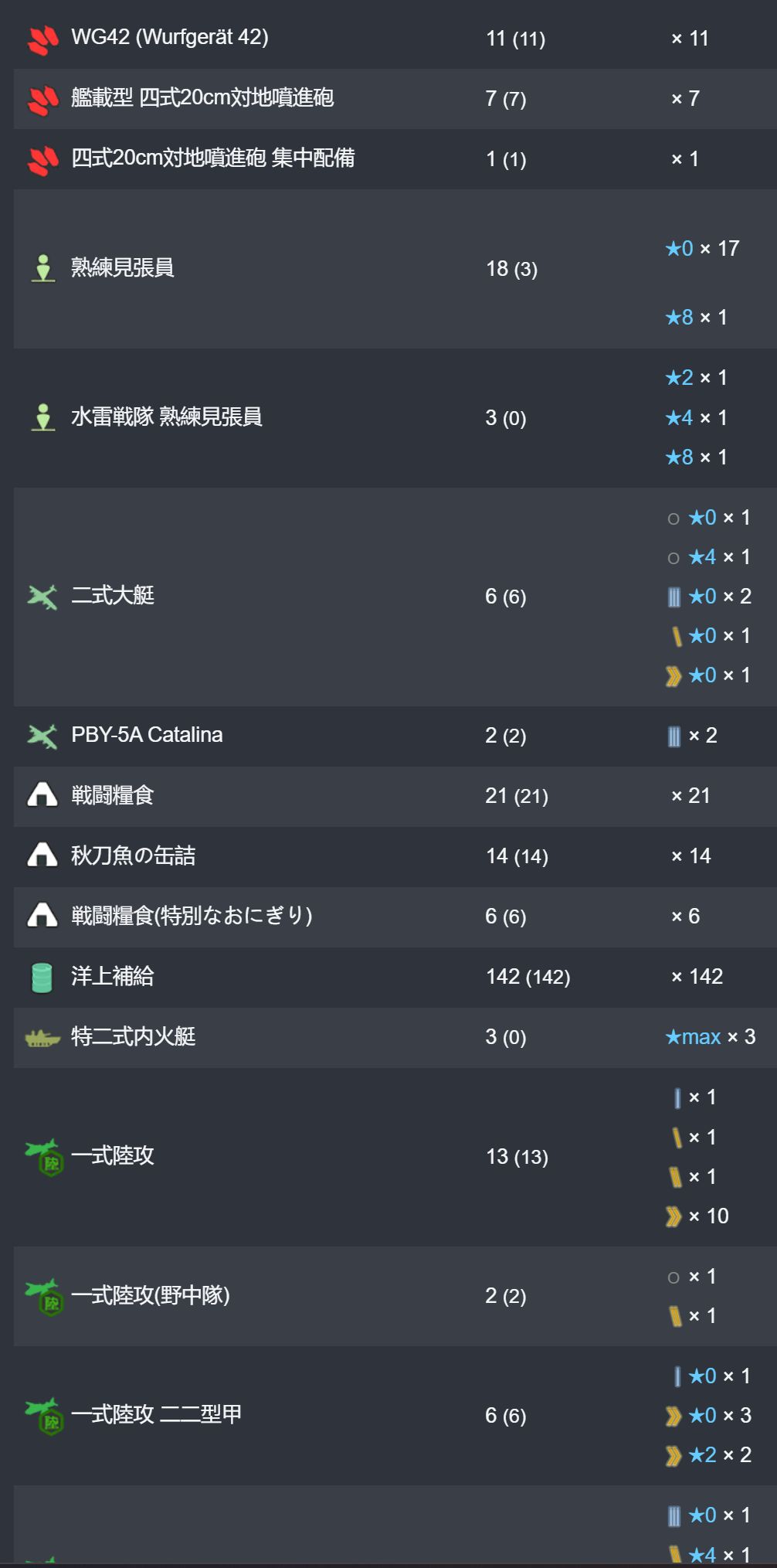
Task: Click the ★max × 3 label for 特二式内火艇
Action: (x=711, y=1037)
